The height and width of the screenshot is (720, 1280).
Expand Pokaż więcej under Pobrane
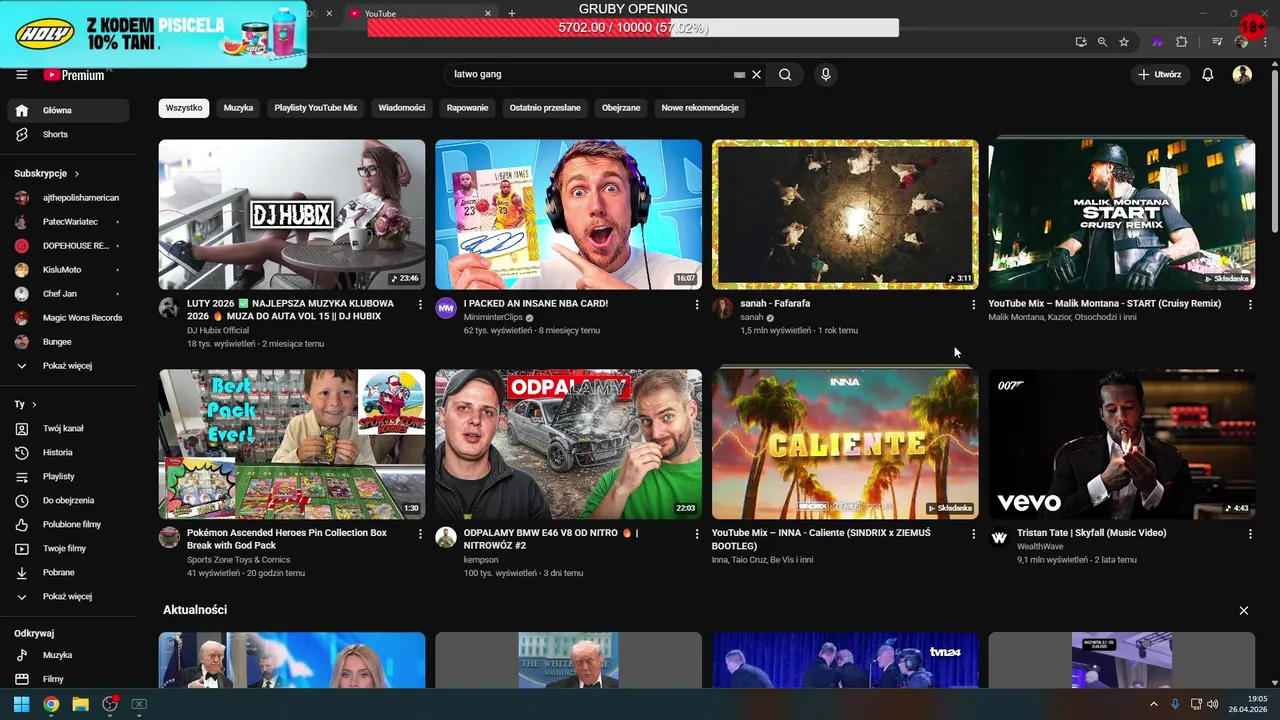click(68, 597)
